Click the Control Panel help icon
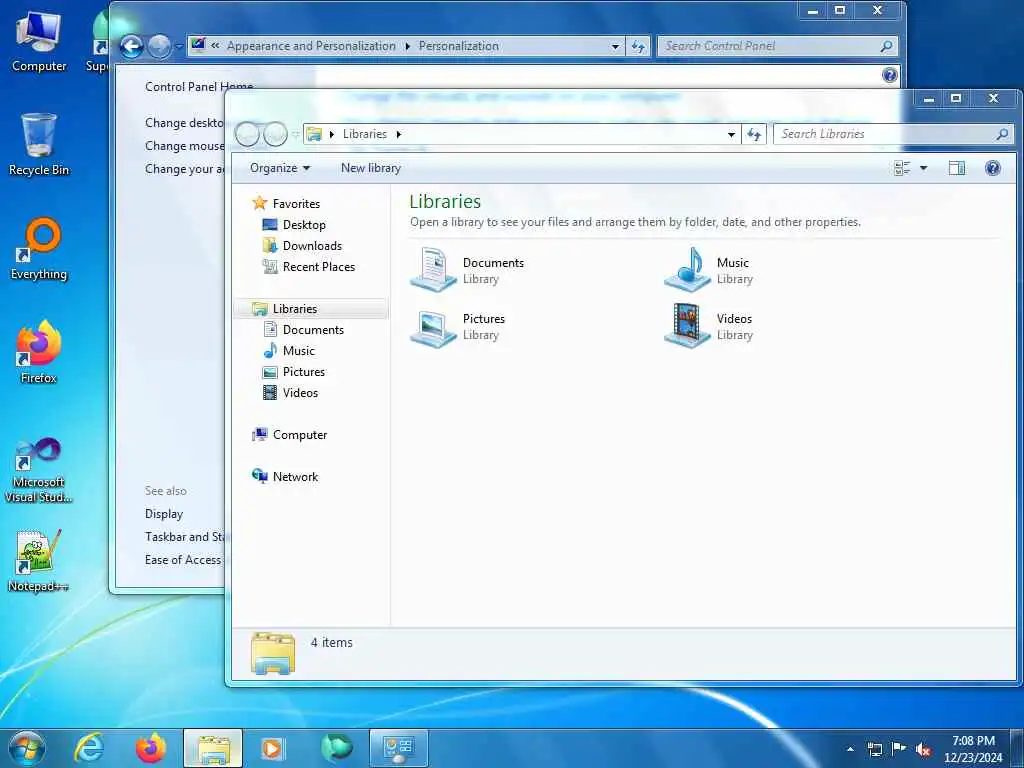This screenshot has height=768, width=1024. tap(889, 75)
